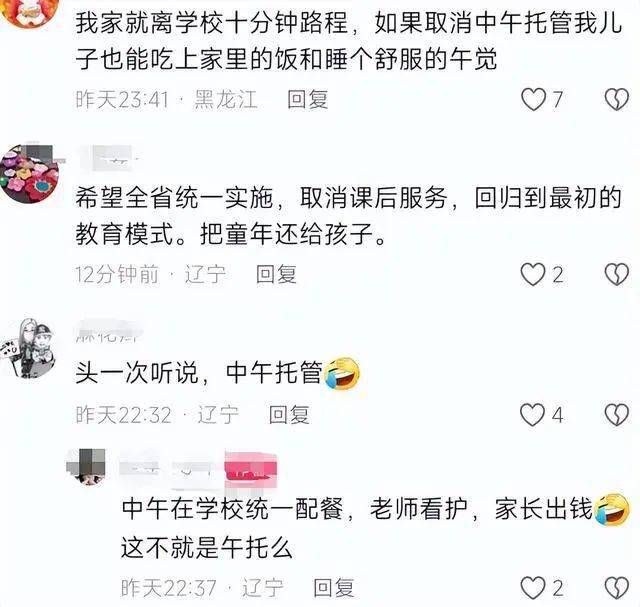Dislike the 头一次听说 中午托管 comment
Viewport: 640px width, 607px height.
[617, 415]
